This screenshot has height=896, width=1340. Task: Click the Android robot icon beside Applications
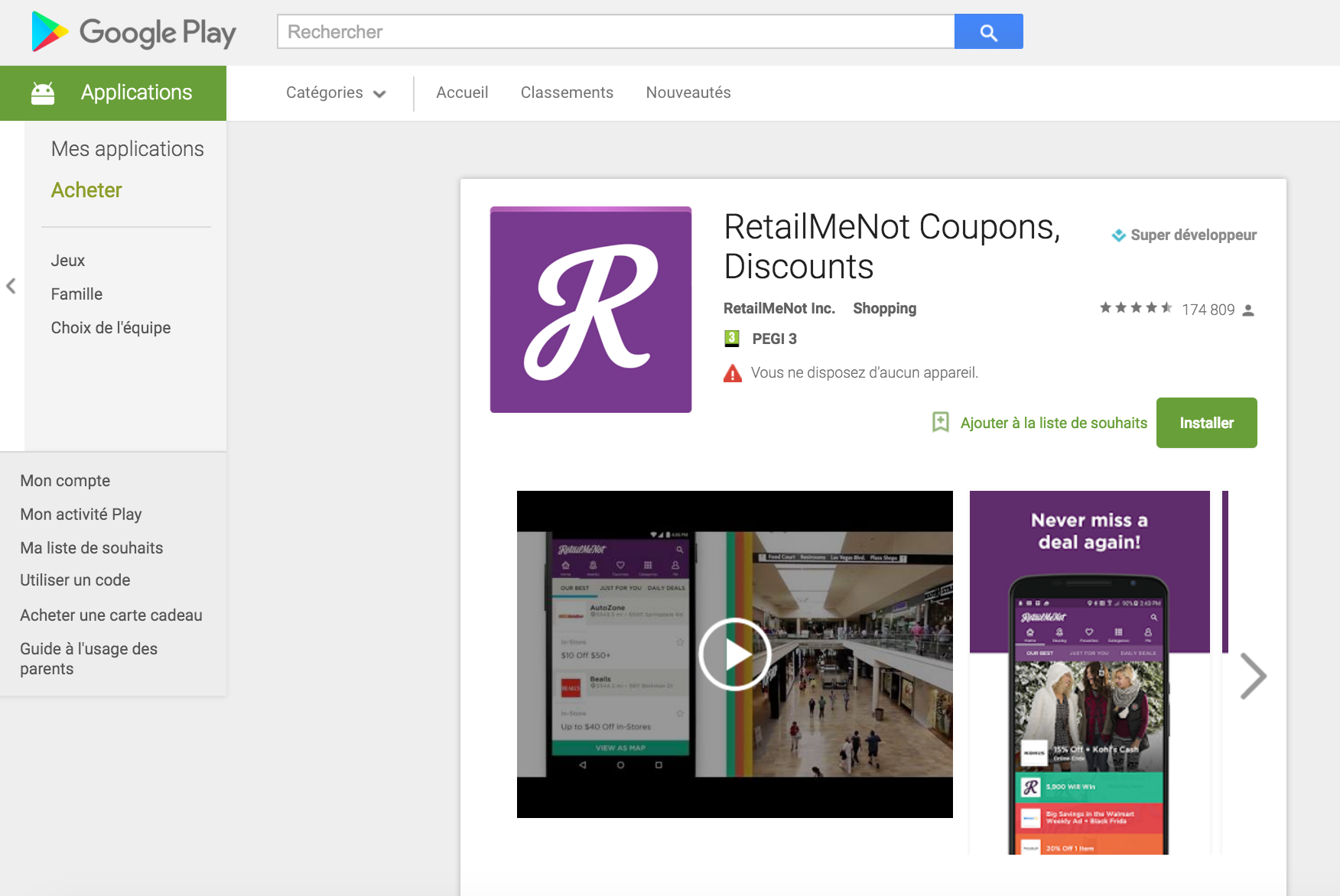coord(43,93)
